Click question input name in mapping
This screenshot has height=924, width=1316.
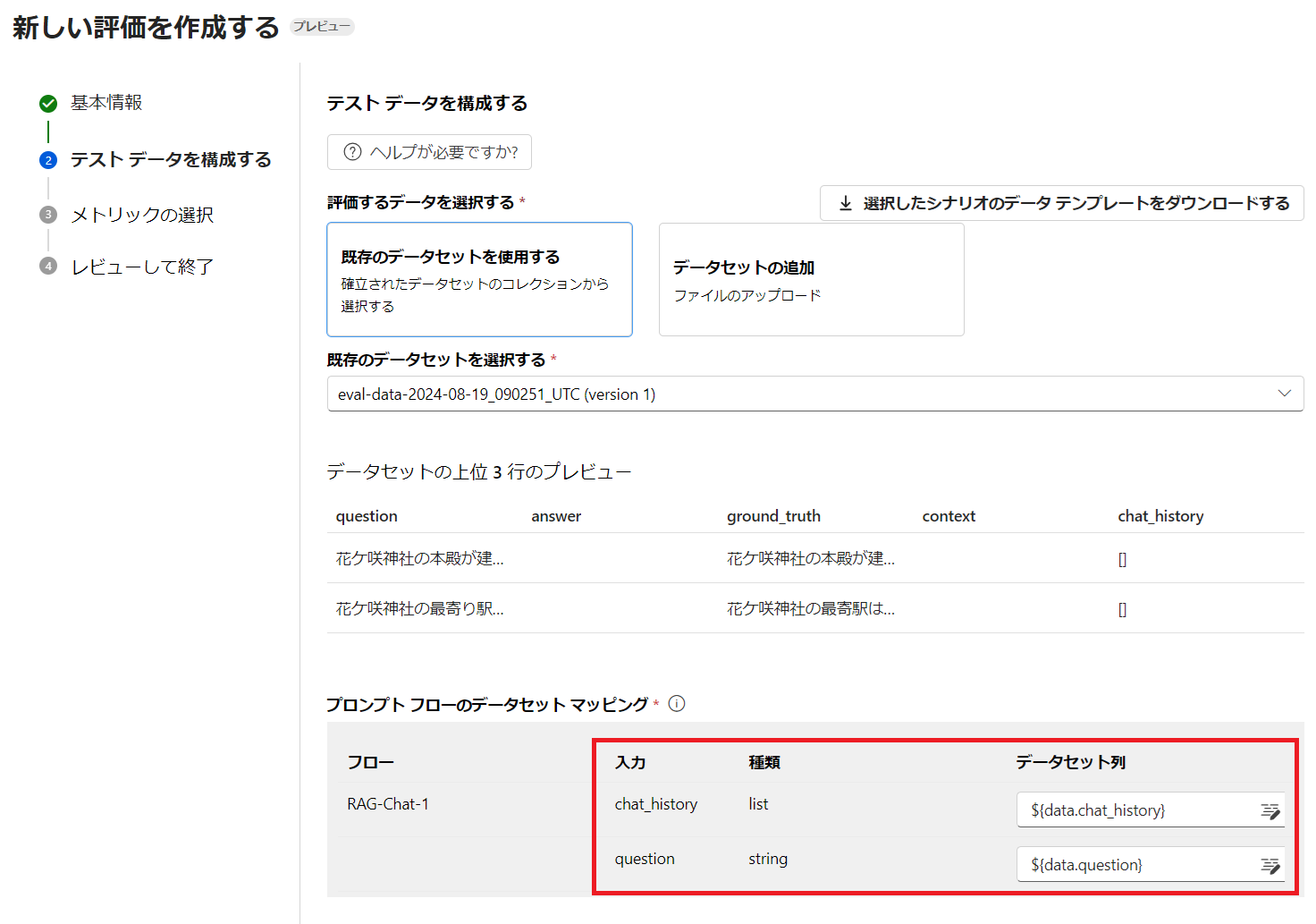[645, 859]
